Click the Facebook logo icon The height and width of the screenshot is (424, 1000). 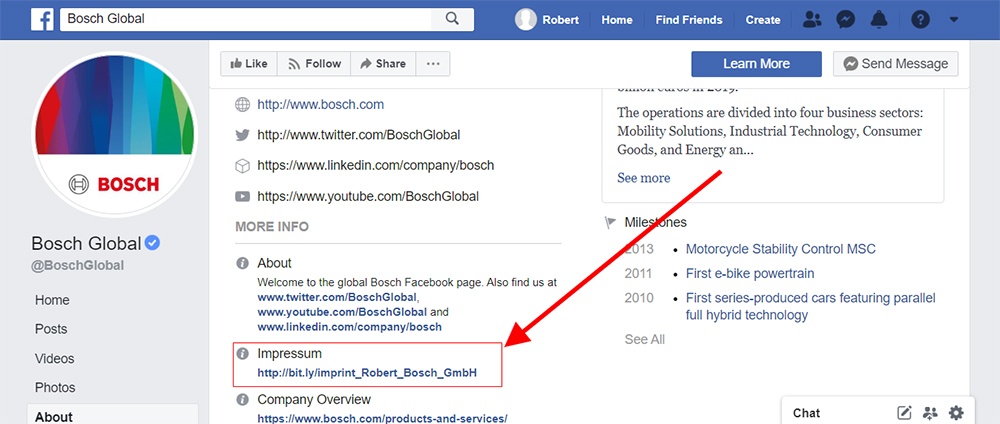(42, 19)
